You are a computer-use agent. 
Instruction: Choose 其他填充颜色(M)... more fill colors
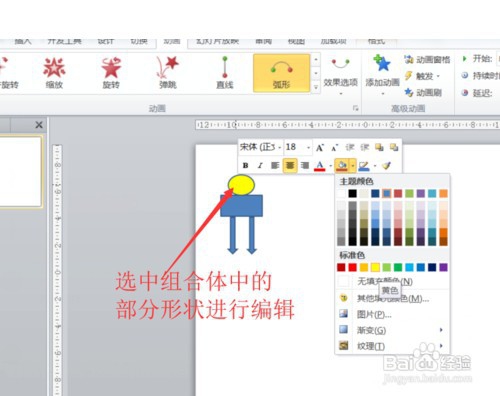[x=392, y=298]
